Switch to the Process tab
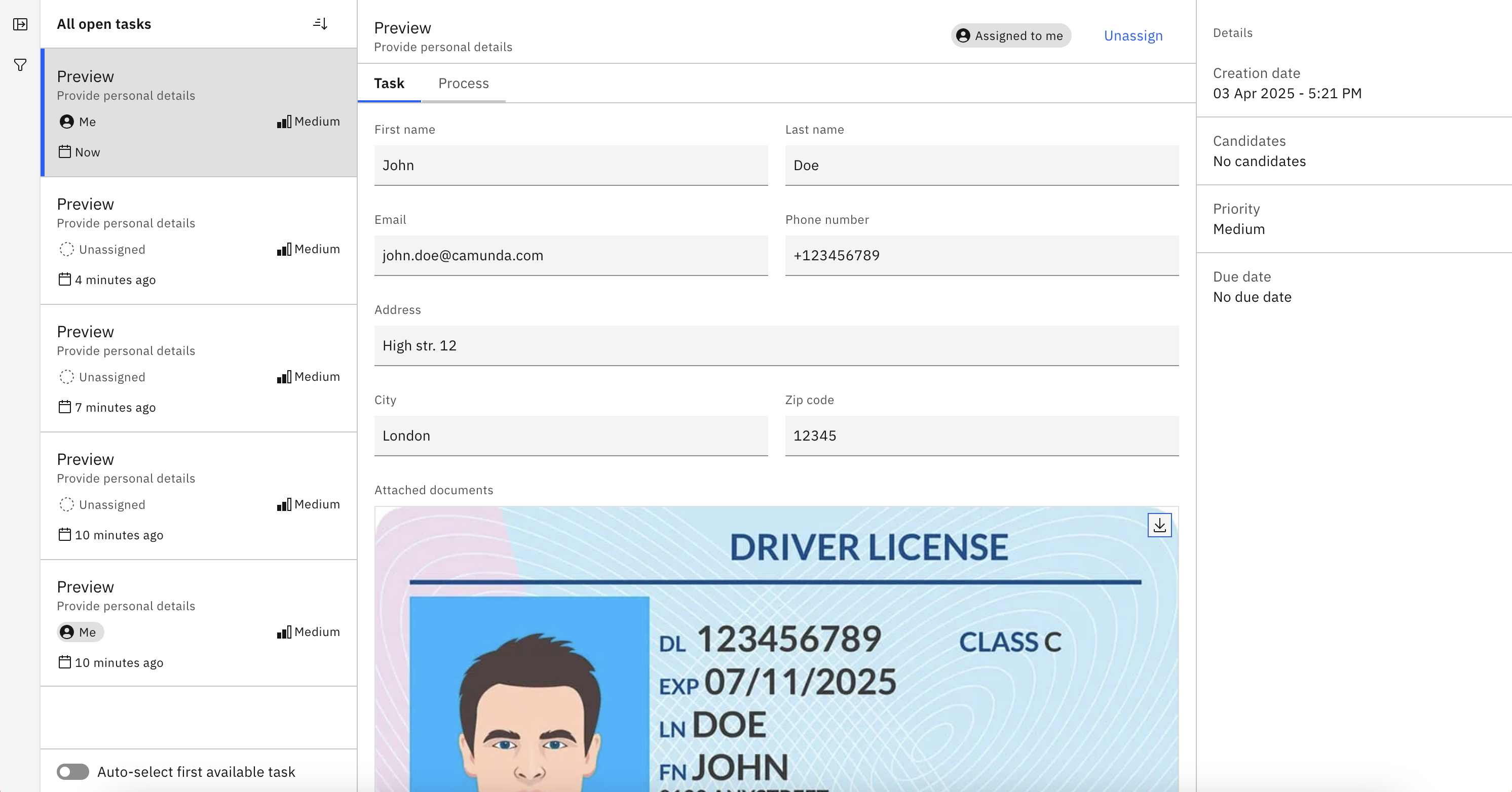Viewport: 1512px width, 792px height. (x=463, y=84)
